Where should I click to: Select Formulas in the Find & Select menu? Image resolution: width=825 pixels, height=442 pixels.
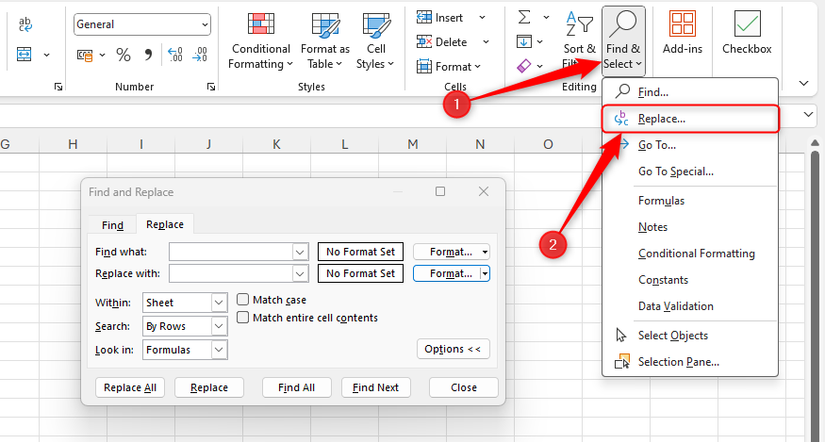689,200
